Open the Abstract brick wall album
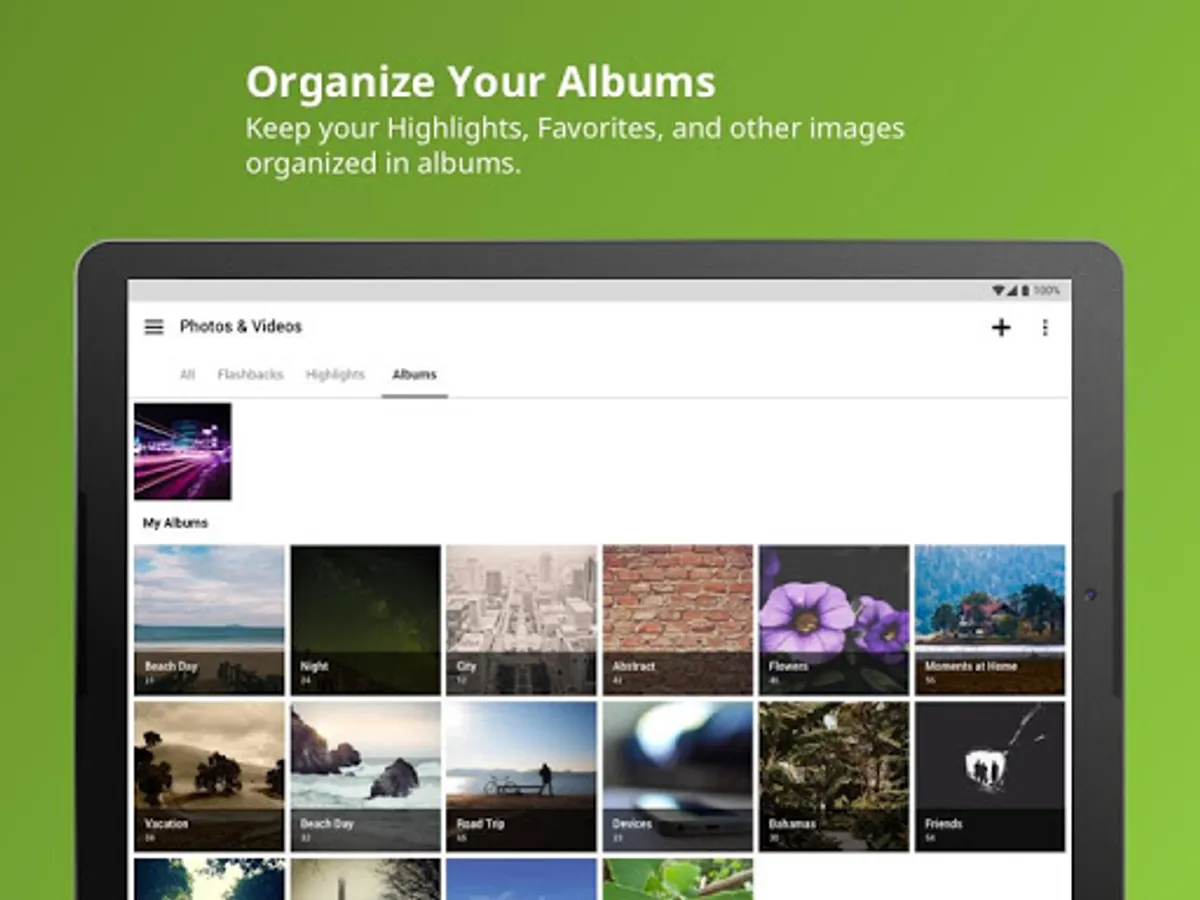The height and width of the screenshot is (900, 1200). pos(678,620)
